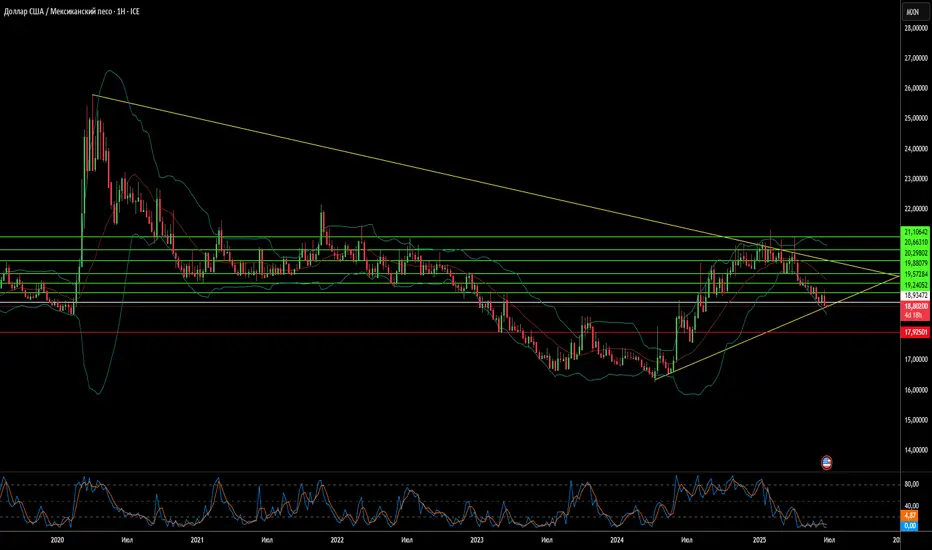The image size is (932, 550).
Task: Click the orange 4,87 indicator value label
Action: pyautogui.click(x=910, y=515)
